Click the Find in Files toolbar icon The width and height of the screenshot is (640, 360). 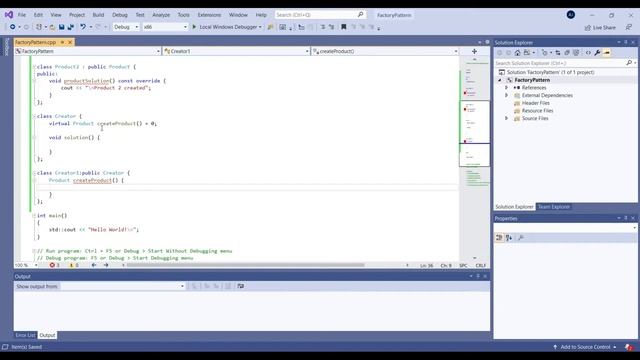pyautogui.click(x=270, y=27)
